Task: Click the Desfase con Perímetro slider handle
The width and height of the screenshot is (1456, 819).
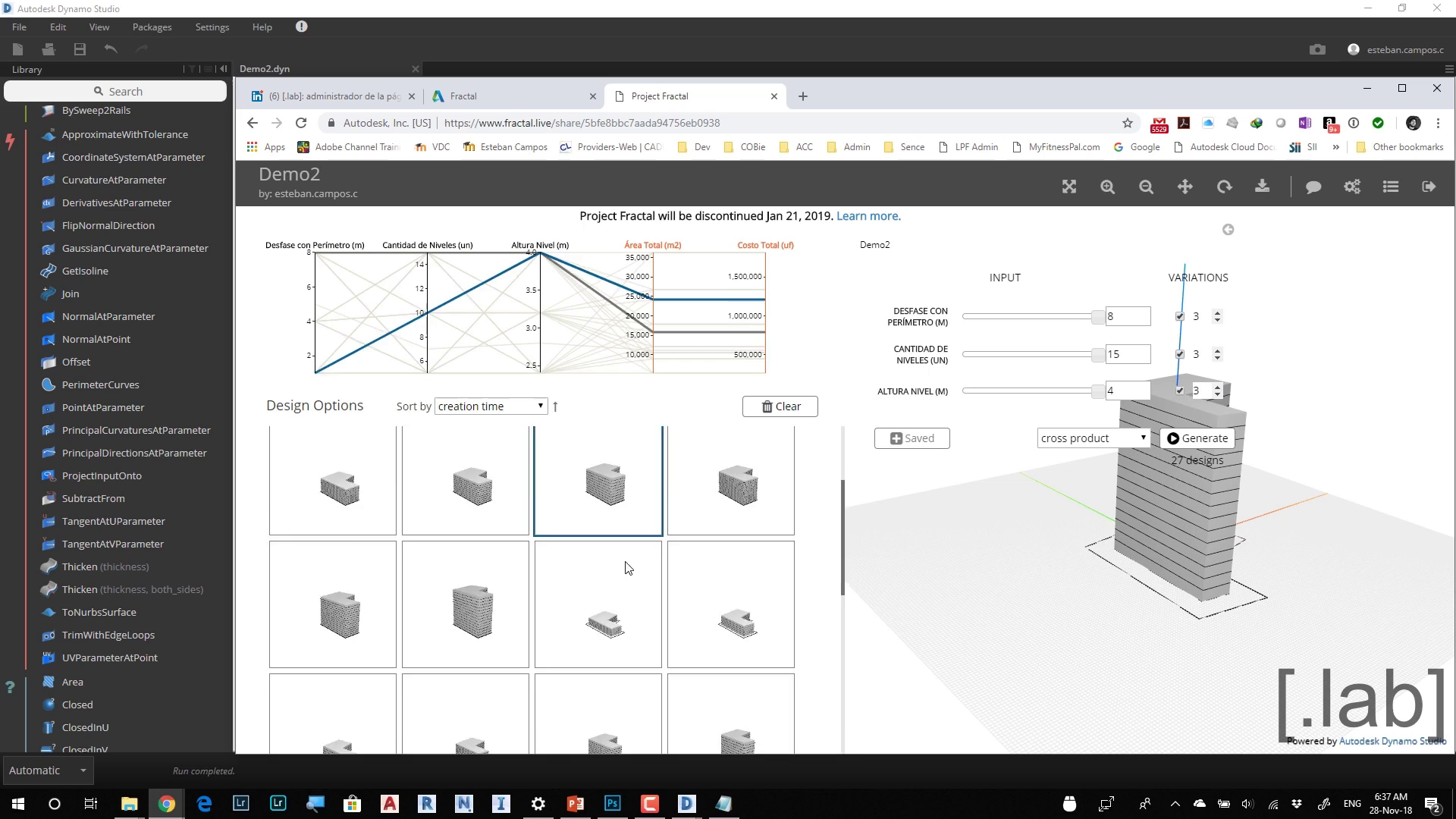Action: 1097,316
